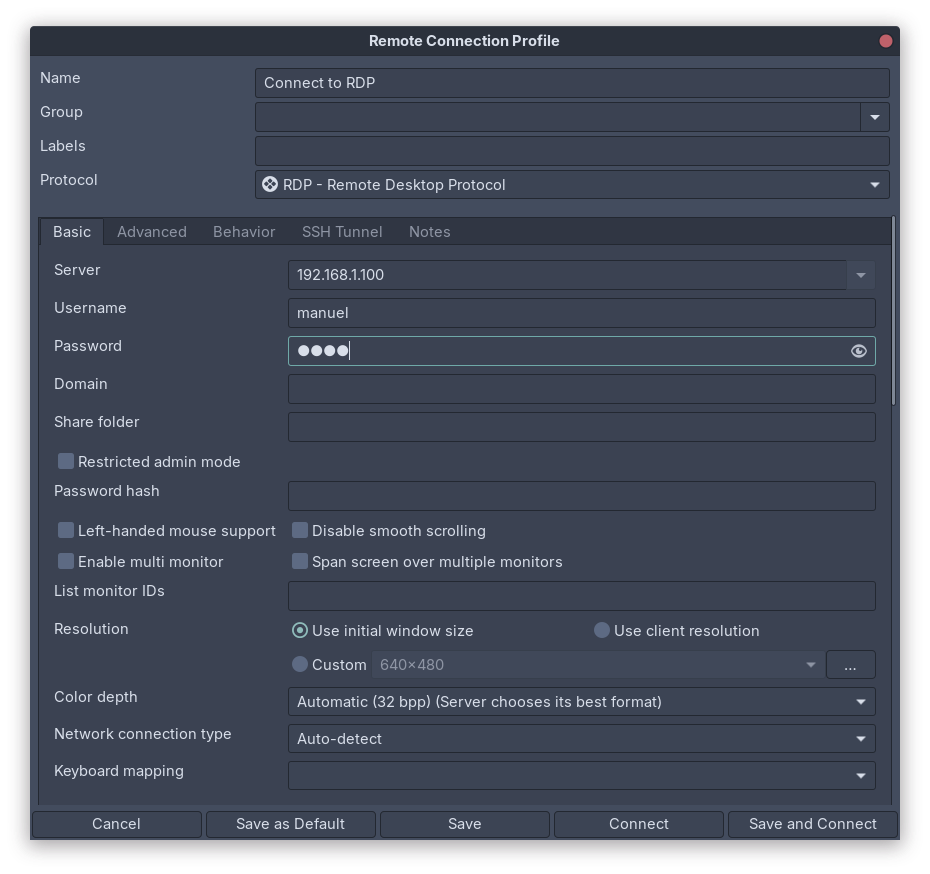Open the Network connection type dropdown

point(859,739)
